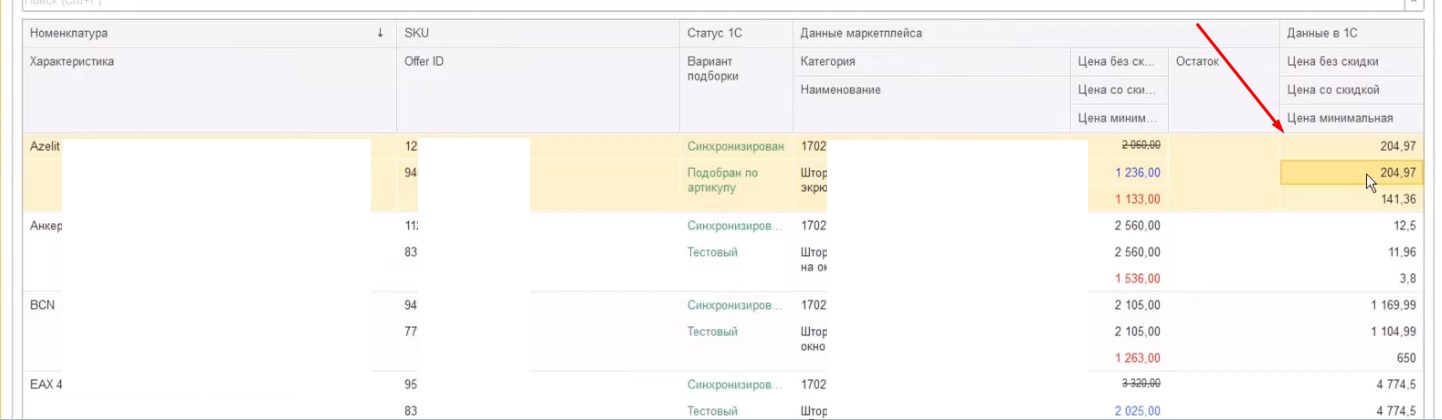Click the 141,36 minimum price cell
Viewport: 1442px width, 420px height.
point(1351,199)
